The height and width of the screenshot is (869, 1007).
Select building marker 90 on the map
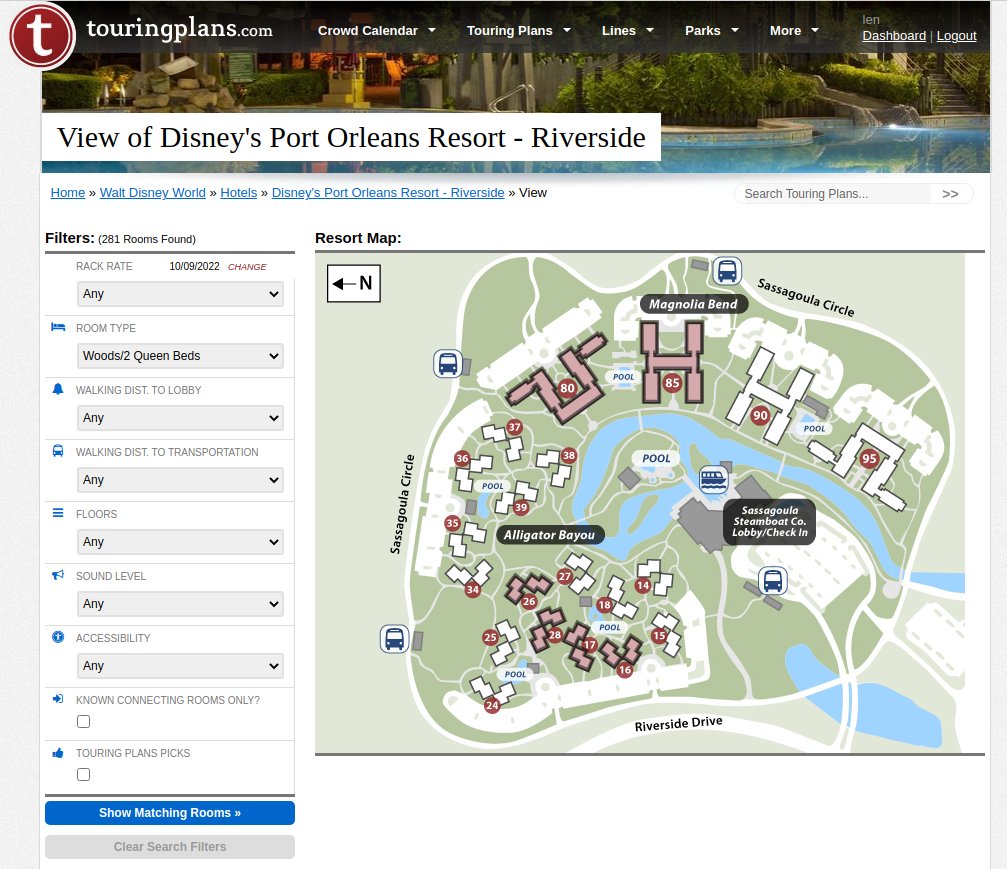[x=760, y=416]
